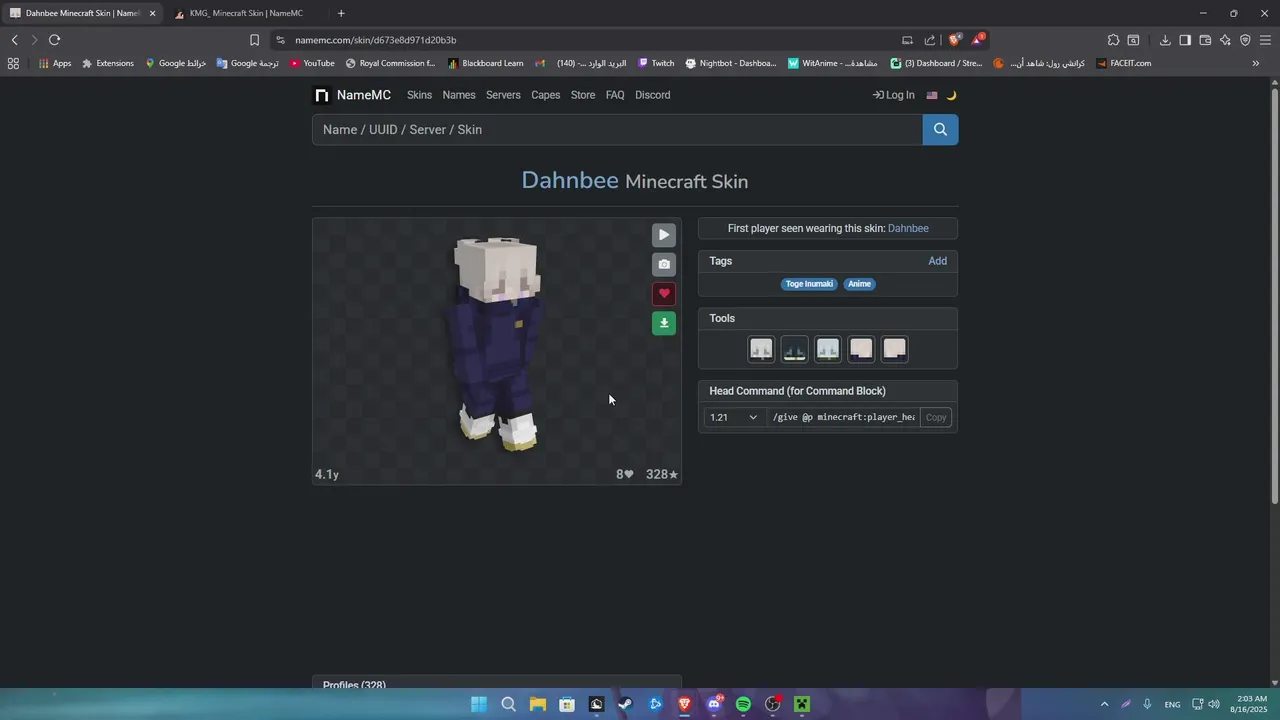1280x720 pixels.
Task: Play the skin animation
Action: (664, 235)
